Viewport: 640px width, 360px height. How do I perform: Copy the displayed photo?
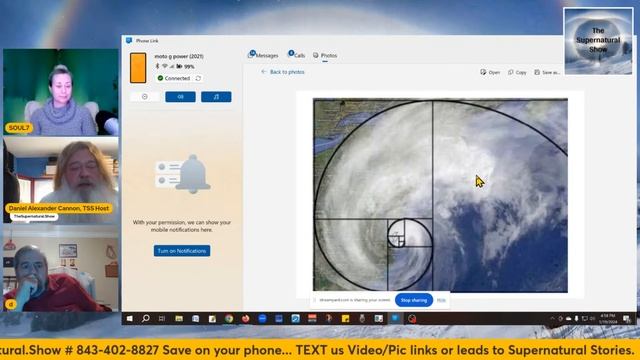(x=517, y=72)
